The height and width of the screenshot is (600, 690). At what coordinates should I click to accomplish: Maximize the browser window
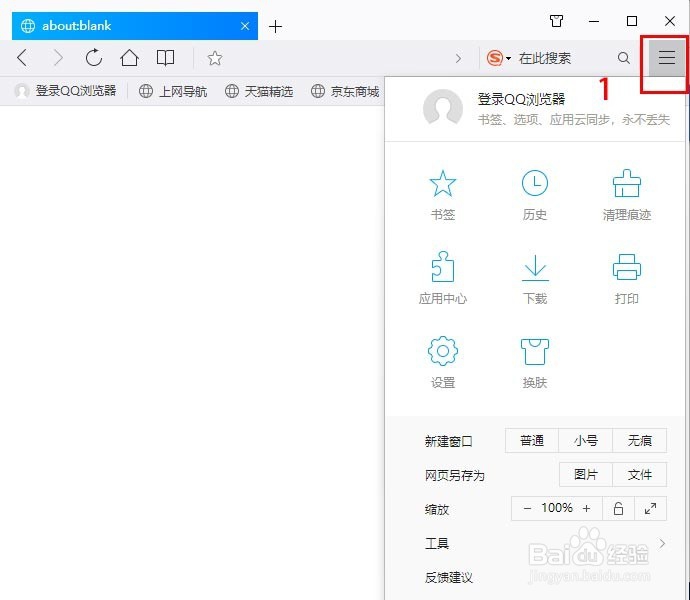(x=632, y=21)
